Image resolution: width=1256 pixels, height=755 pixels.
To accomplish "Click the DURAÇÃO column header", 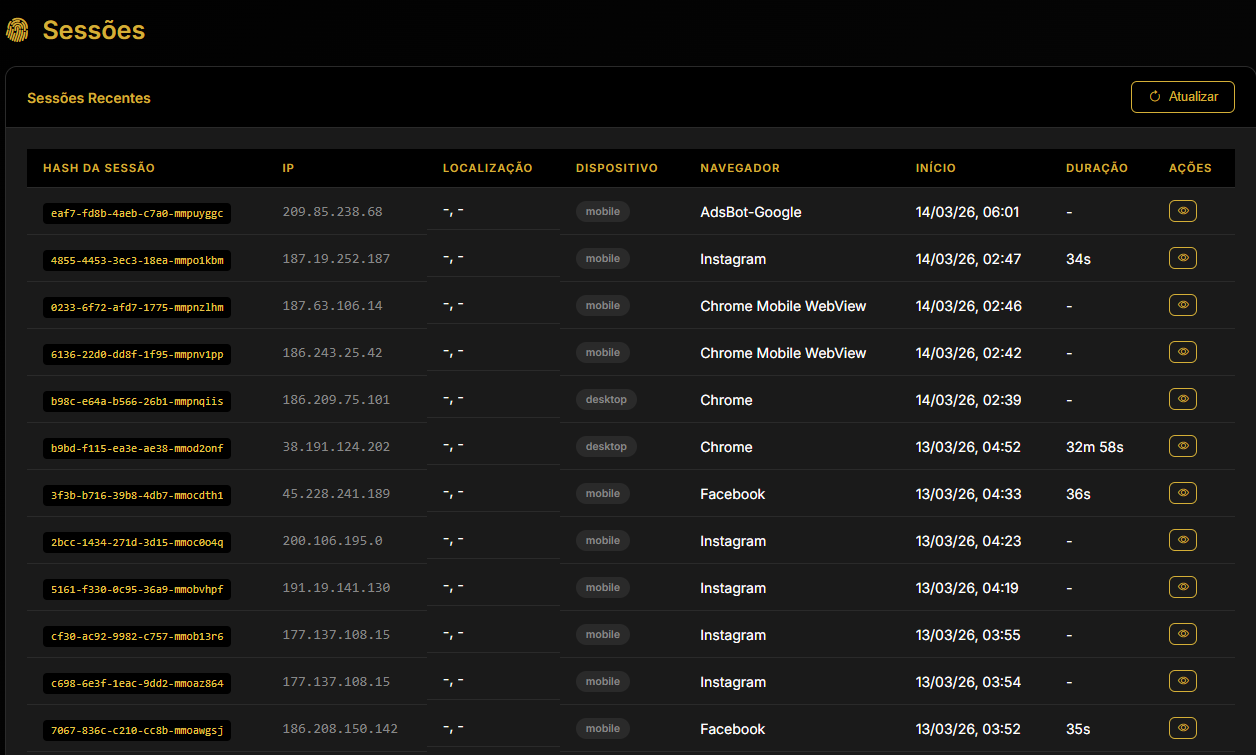I will tap(1096, 168).
